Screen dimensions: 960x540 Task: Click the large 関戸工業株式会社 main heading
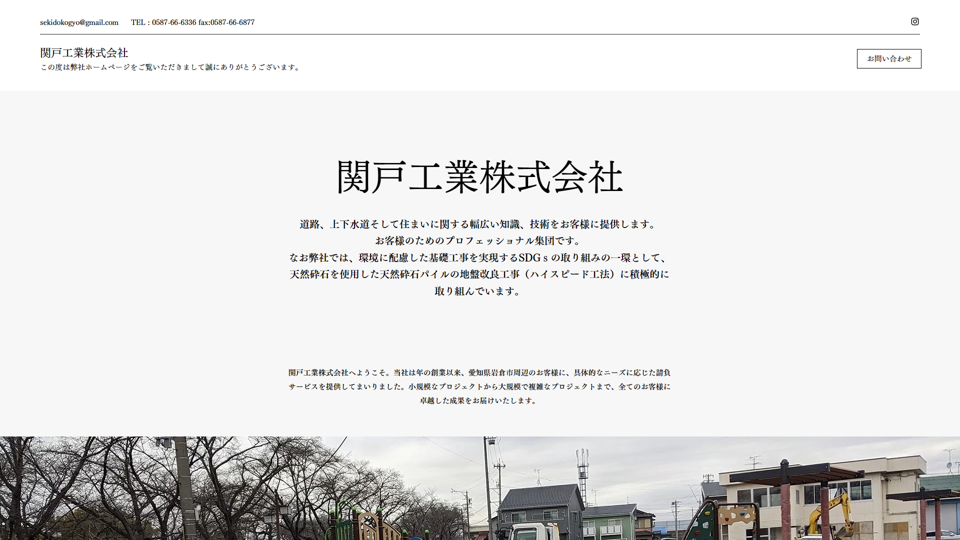480,177
